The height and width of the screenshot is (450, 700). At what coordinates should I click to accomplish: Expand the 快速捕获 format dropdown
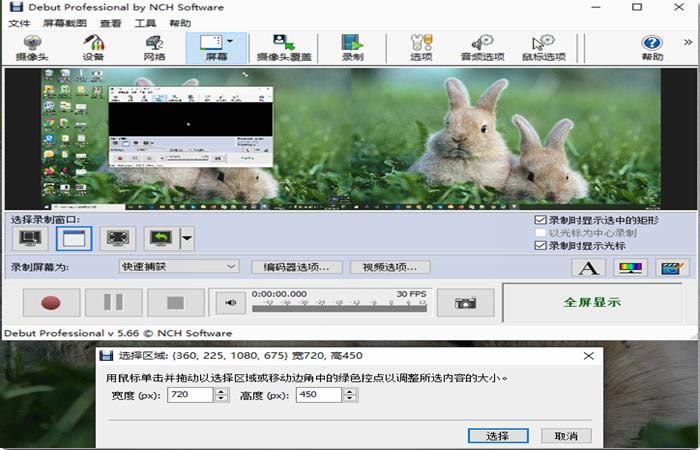pos(179,267)
